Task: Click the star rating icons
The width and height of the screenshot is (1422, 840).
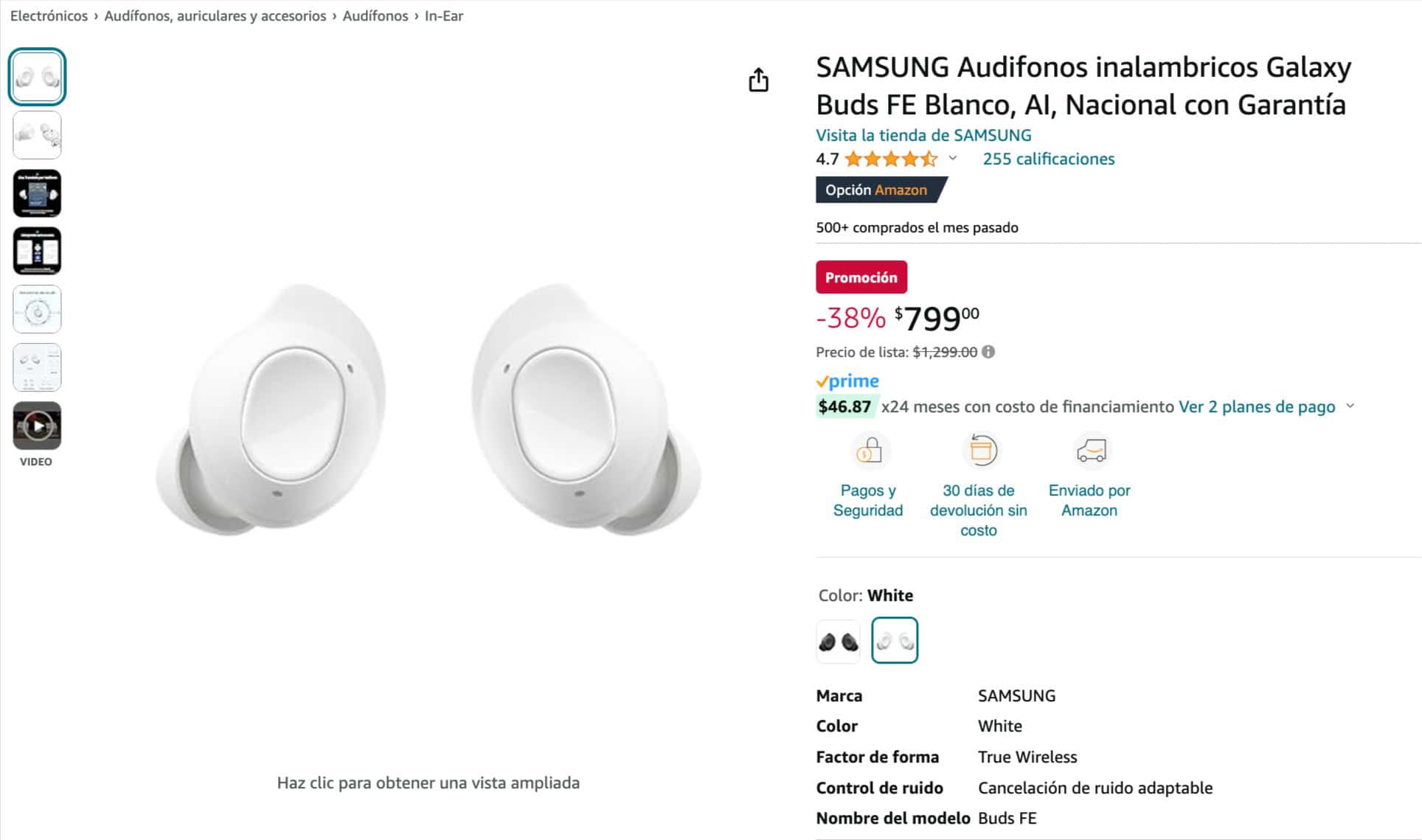Action: point(891,159)
